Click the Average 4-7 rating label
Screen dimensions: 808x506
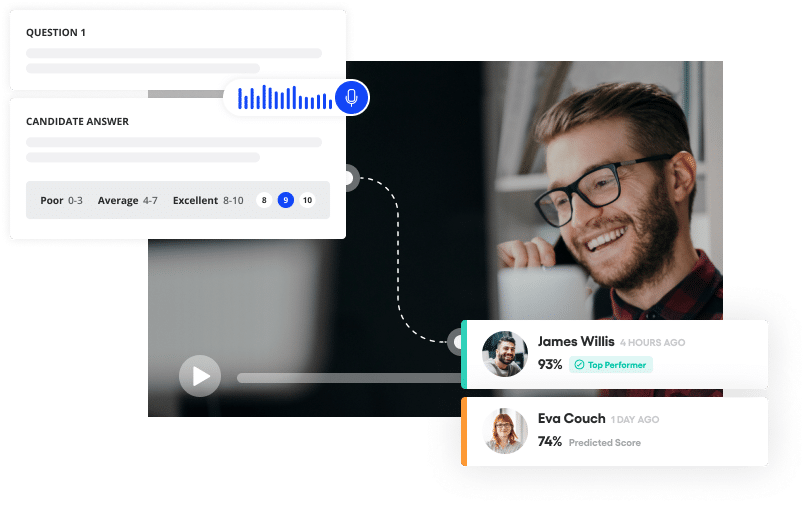point(128,200)
